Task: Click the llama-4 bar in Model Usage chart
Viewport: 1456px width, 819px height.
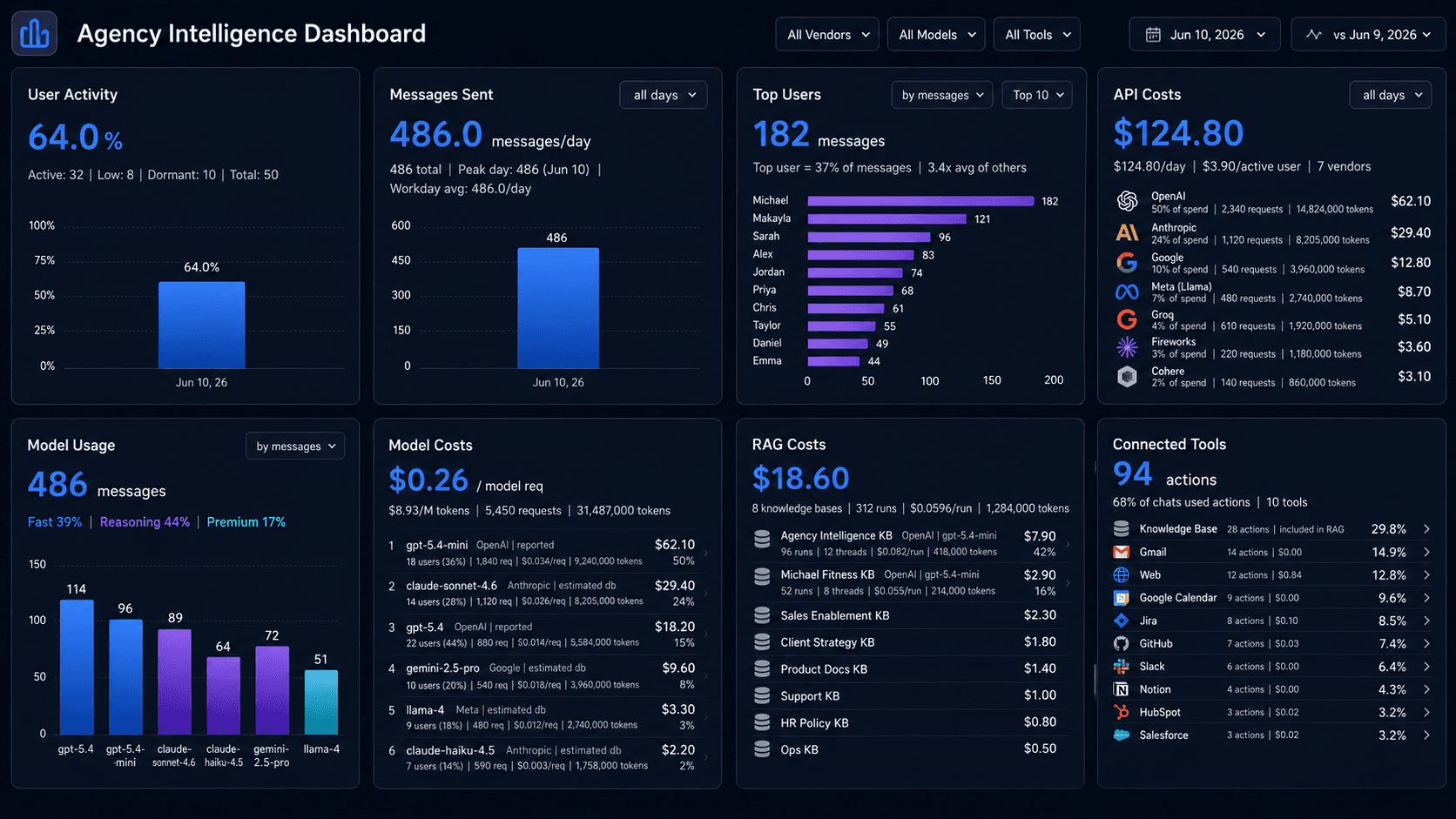Action: tap(321, 702)
